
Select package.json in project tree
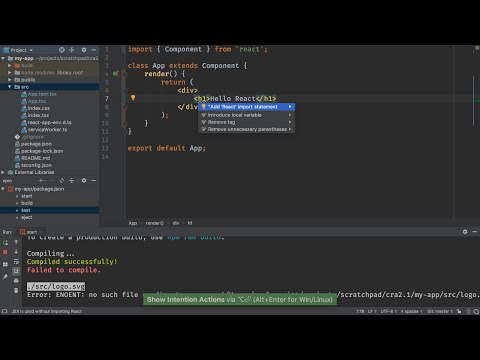pos(33,144)
